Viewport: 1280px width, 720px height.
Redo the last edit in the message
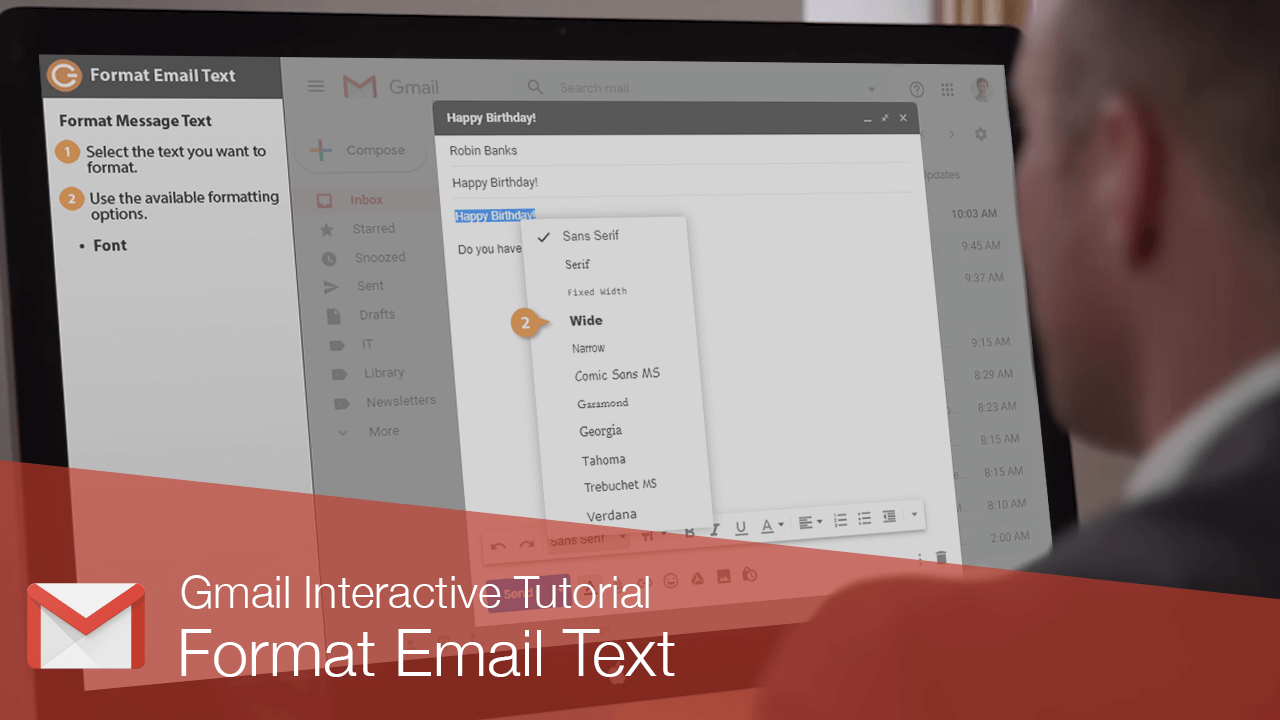[x=526, y=544]
